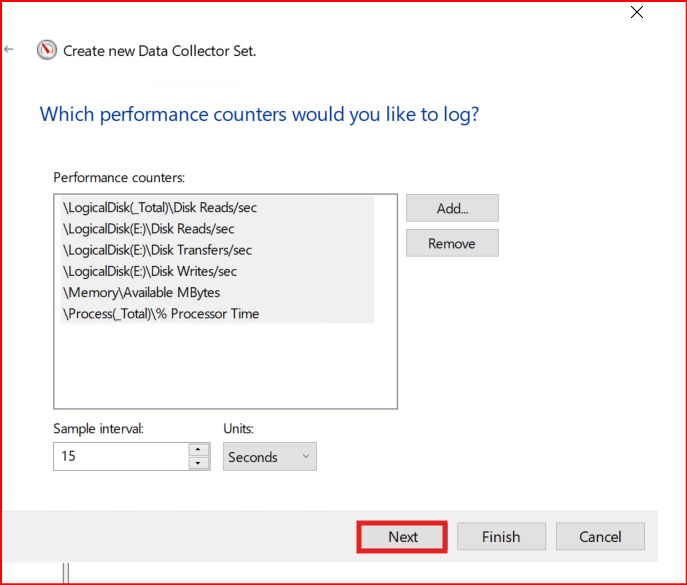
Task: Click the Create new Data Collector Set title
Action: click(x=160, y=50)
